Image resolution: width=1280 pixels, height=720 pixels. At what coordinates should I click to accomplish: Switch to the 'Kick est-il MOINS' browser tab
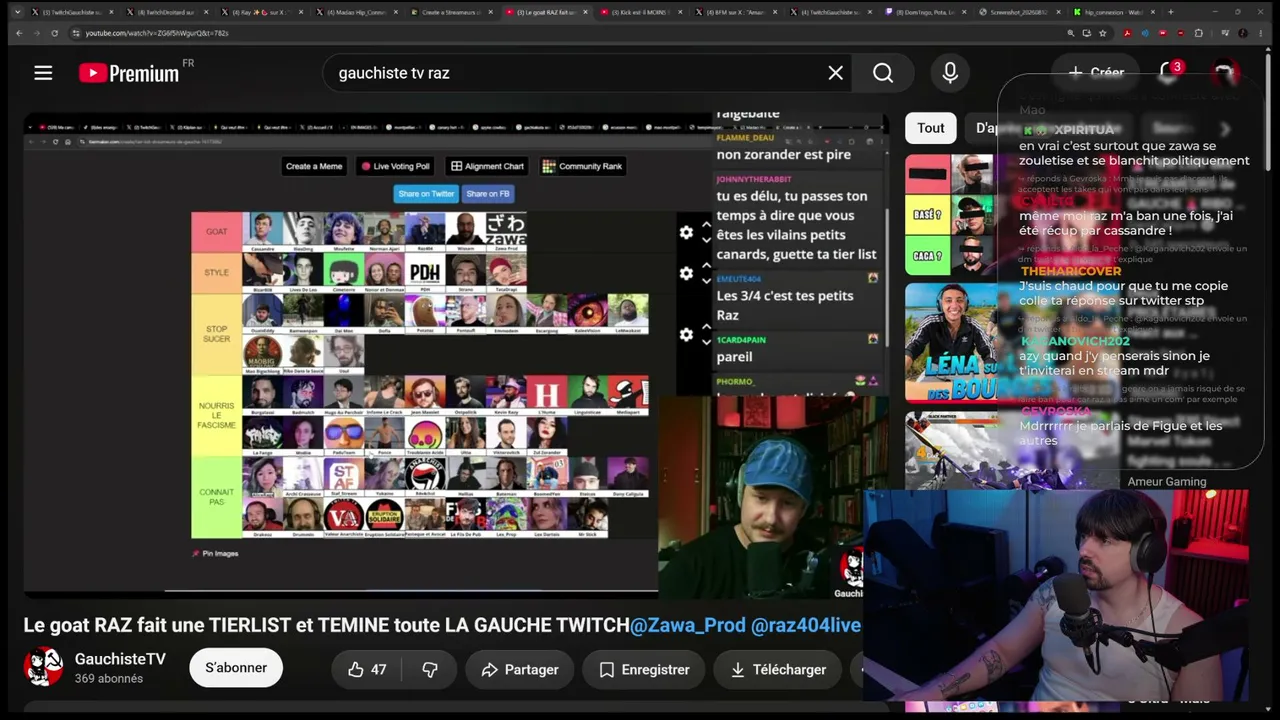click(x=642, y=12)
